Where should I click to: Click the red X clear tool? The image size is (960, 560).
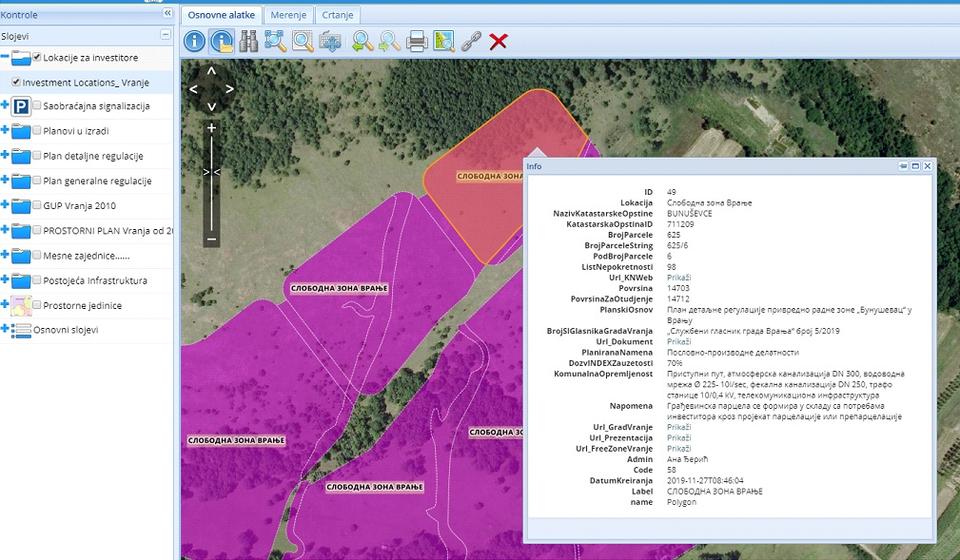tap(498, 41)
